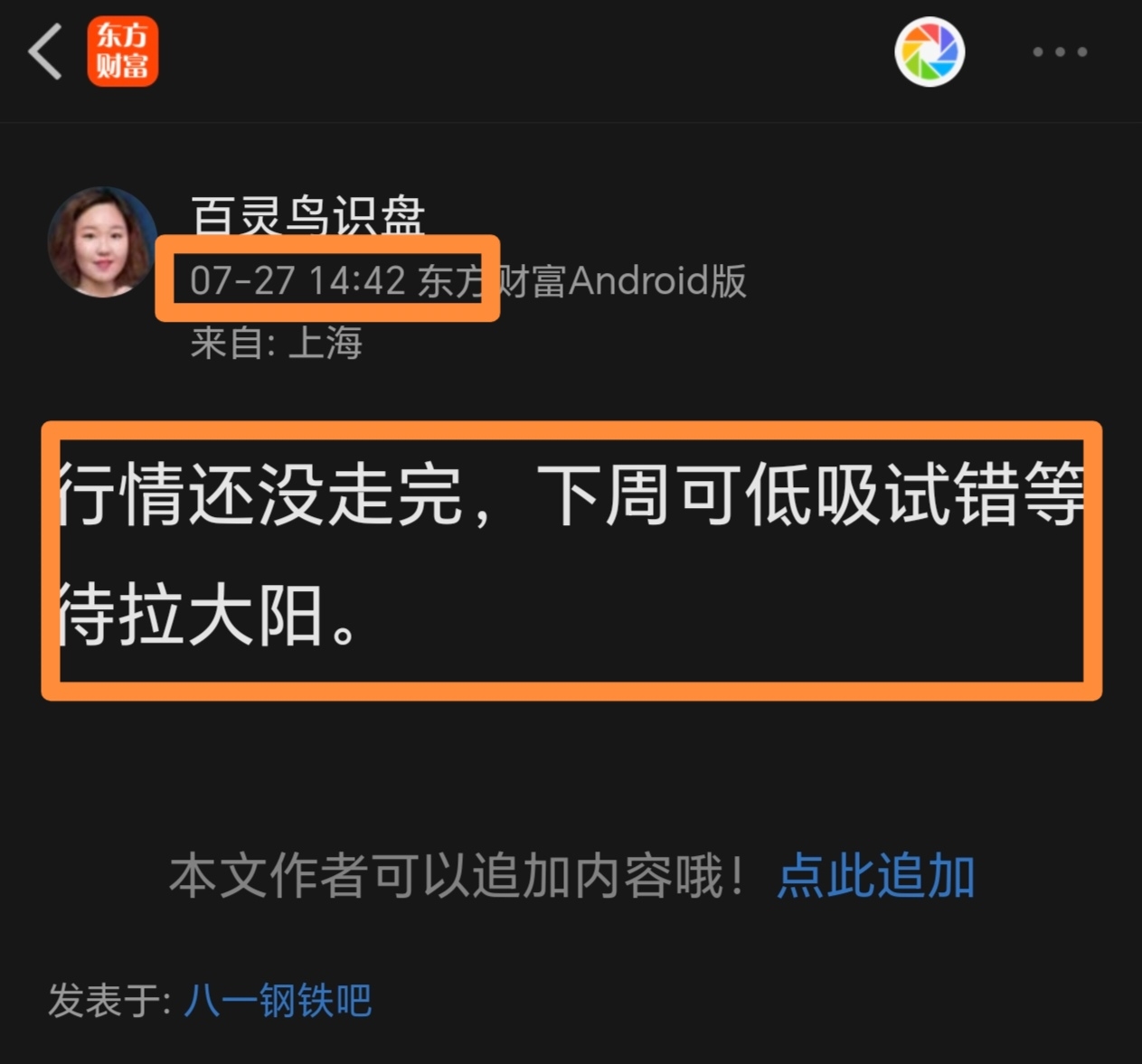The width and height of the screenshot is (1142, 1064).
Task: Open the 东方财富 orange logo
Action: pos(123,52)
